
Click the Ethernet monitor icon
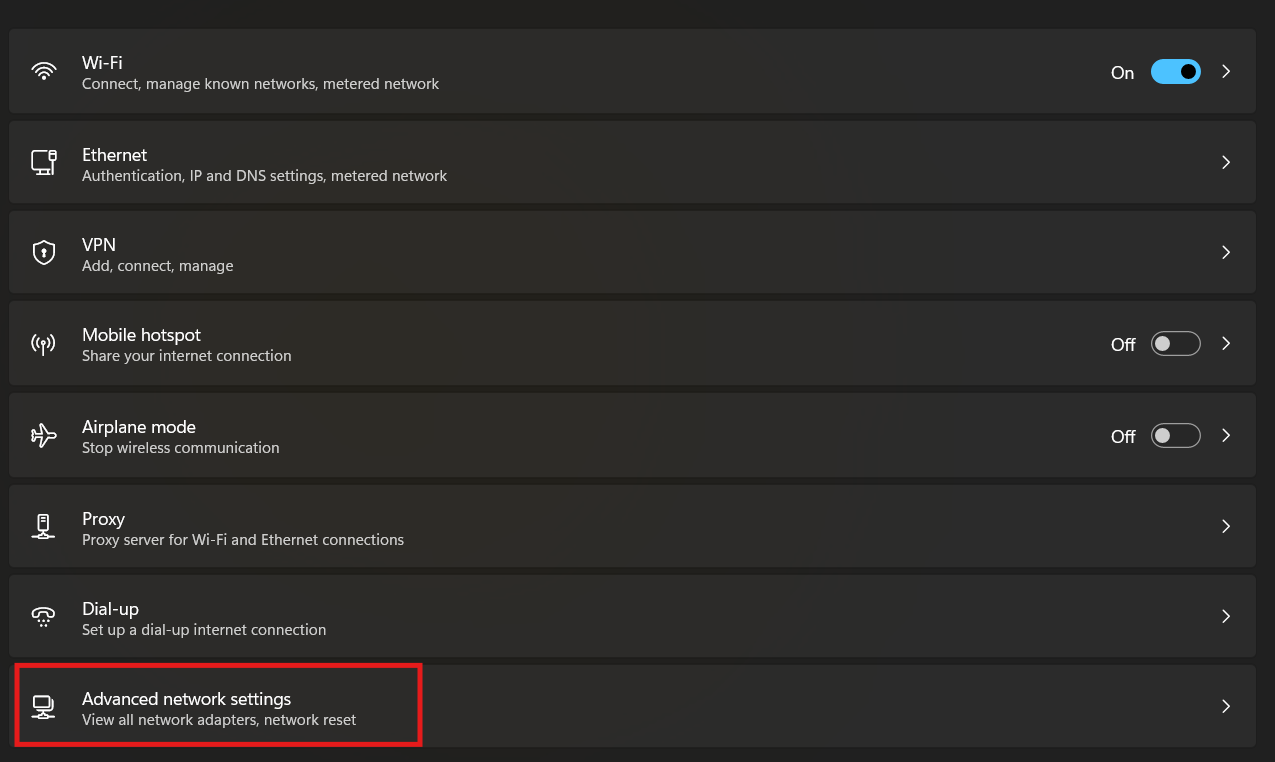point(44,163)
